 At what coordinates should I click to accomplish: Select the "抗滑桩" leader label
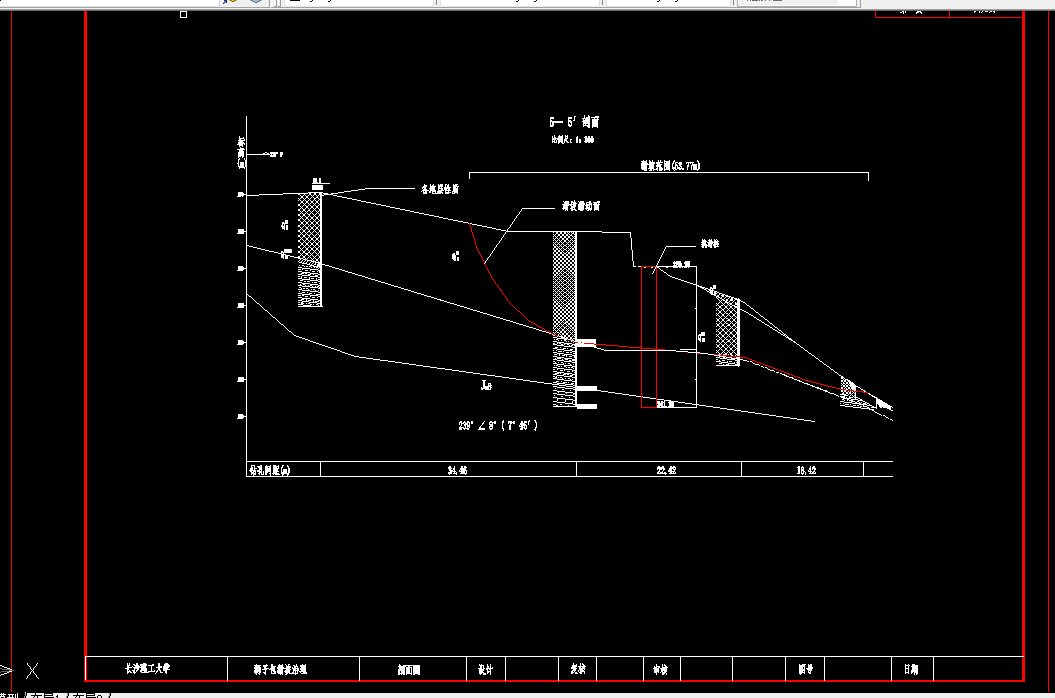[710, 244]
